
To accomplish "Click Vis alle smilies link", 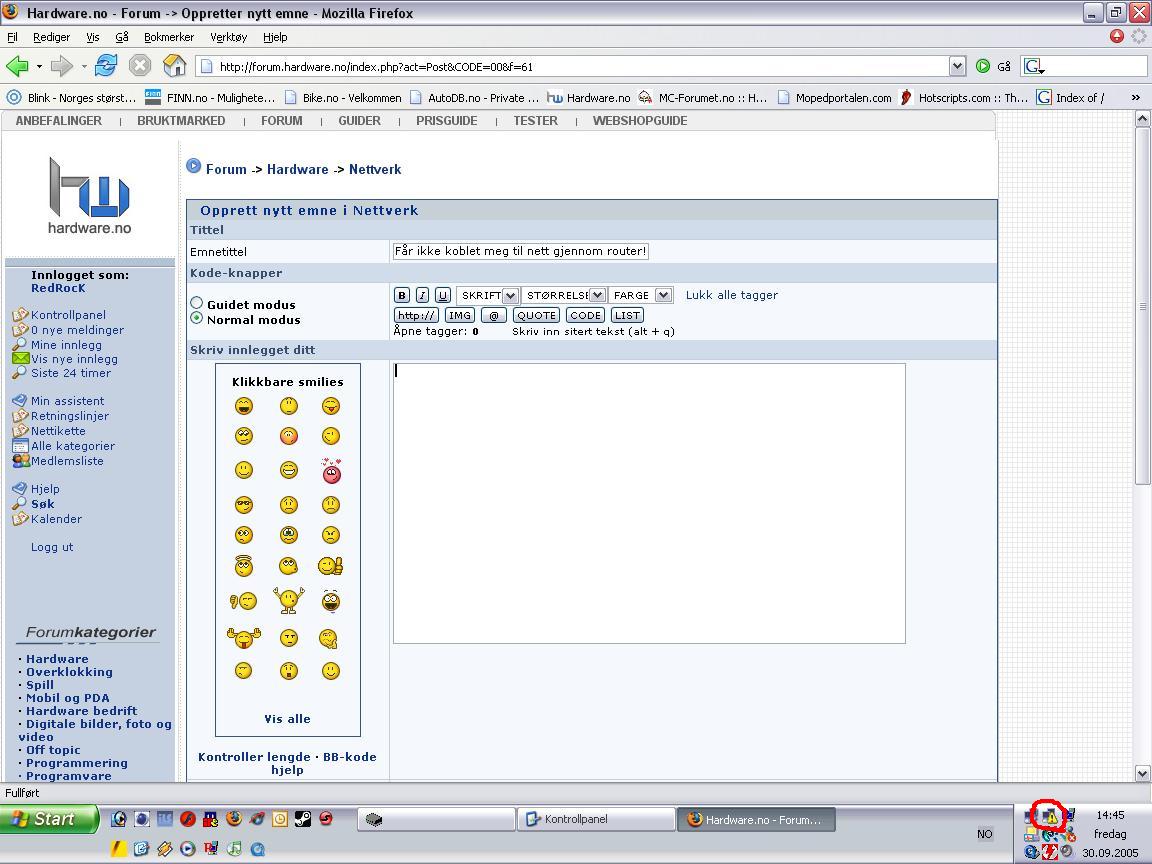I will click(x=287, y=719).
